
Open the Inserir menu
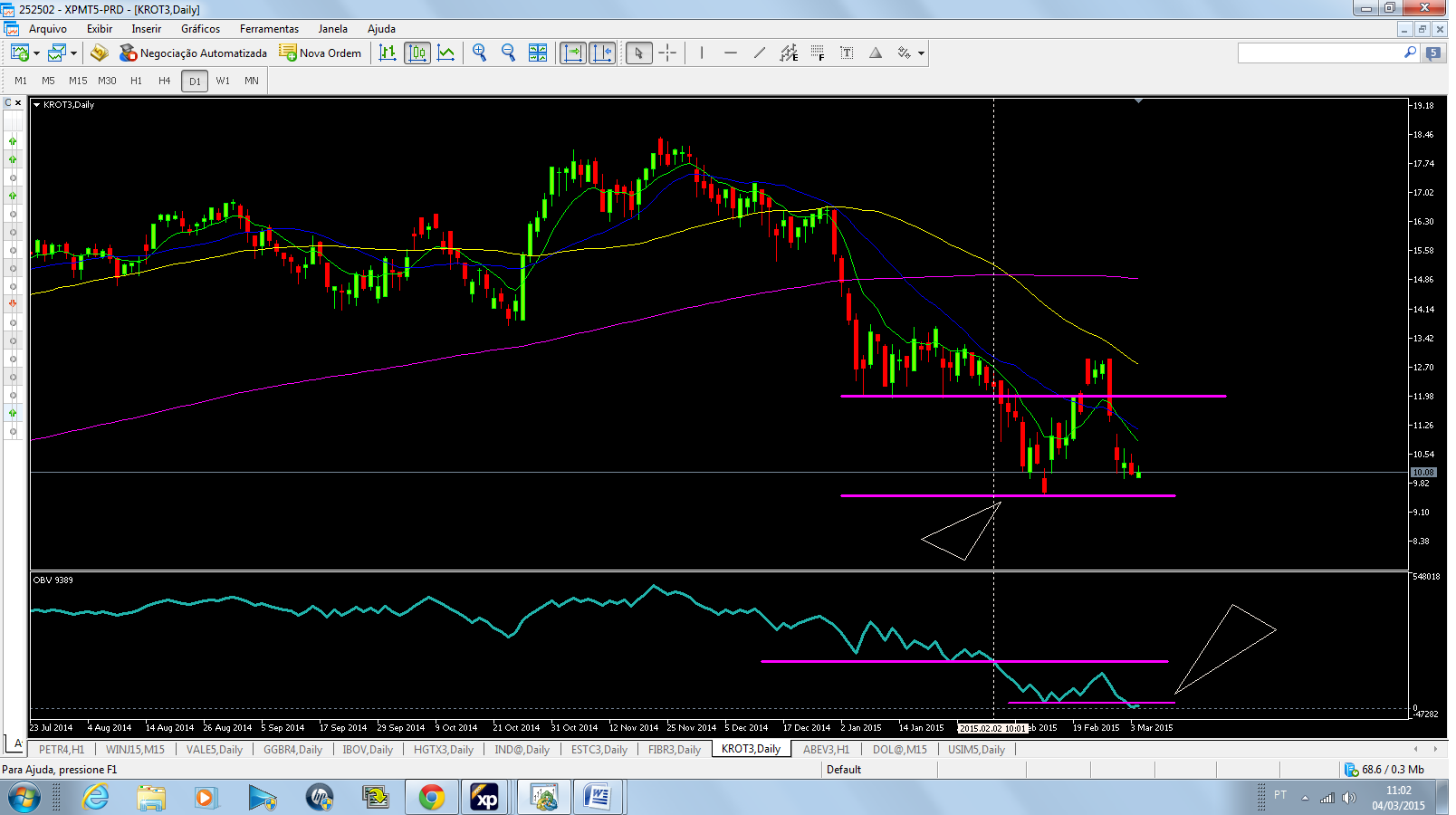click(x=147, y=29)
